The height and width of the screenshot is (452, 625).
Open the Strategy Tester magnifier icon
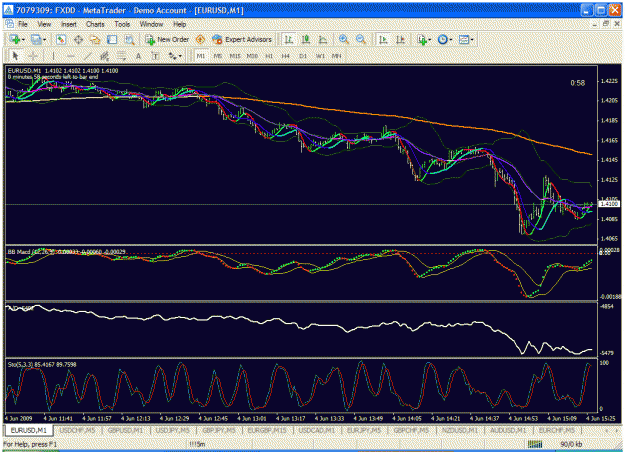click(x=129, y=39)
